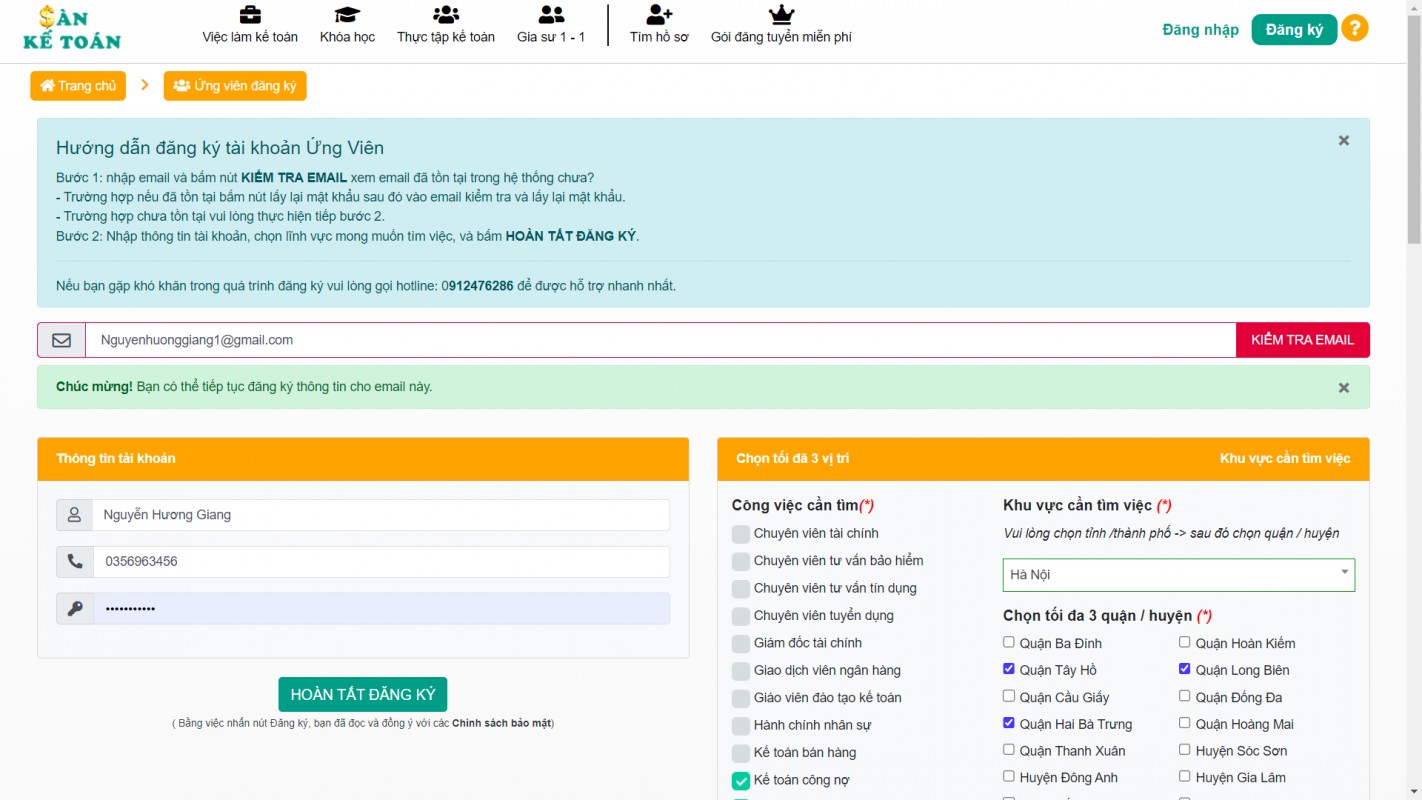Open the Việc làm kế toán briefcase icon
The width and height of the screenshot is (1422, 800).
250,15
